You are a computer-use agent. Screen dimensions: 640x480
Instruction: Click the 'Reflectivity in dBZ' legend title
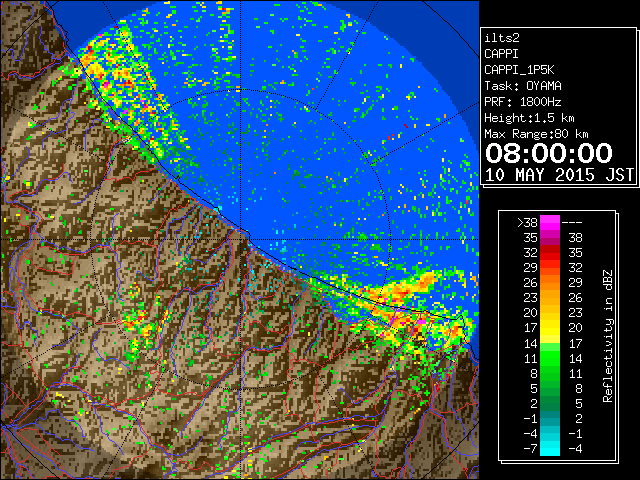[607, 336]
